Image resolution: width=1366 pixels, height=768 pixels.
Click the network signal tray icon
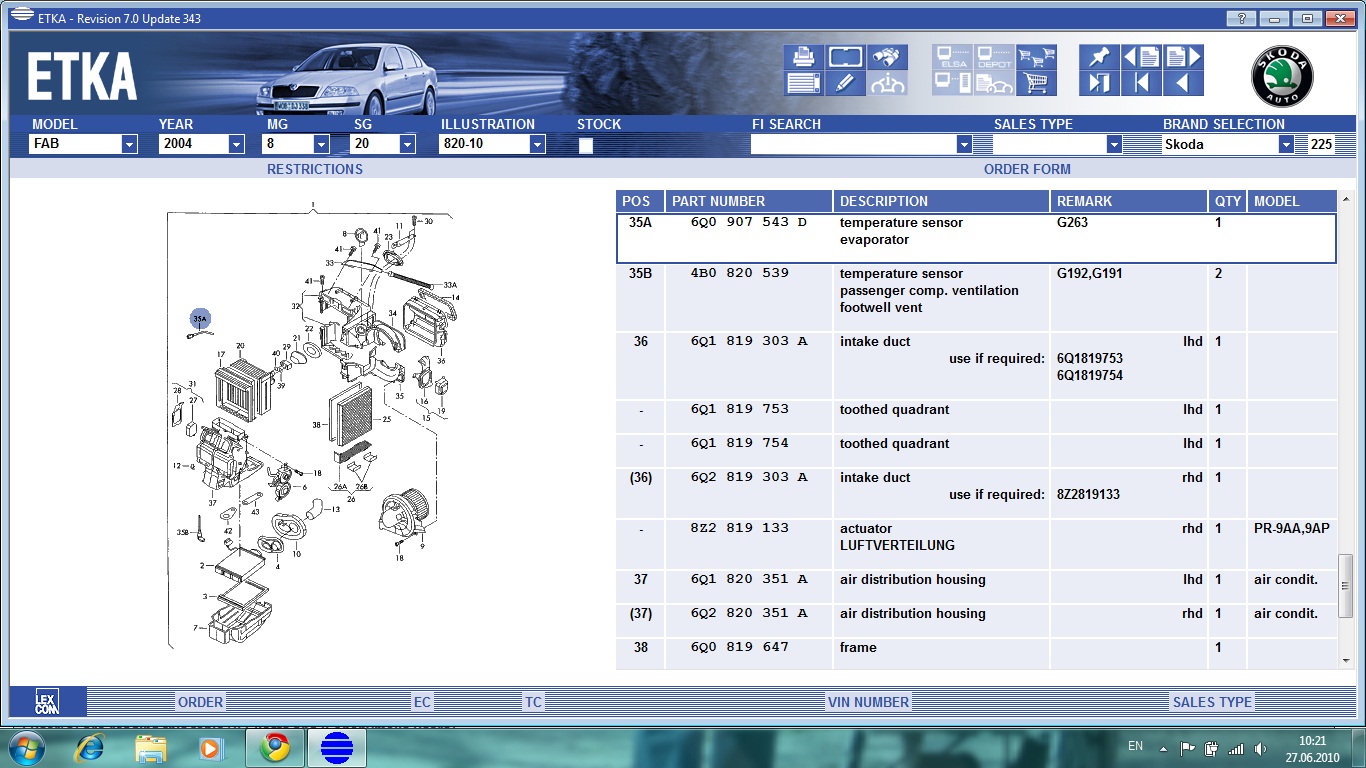1237,748
